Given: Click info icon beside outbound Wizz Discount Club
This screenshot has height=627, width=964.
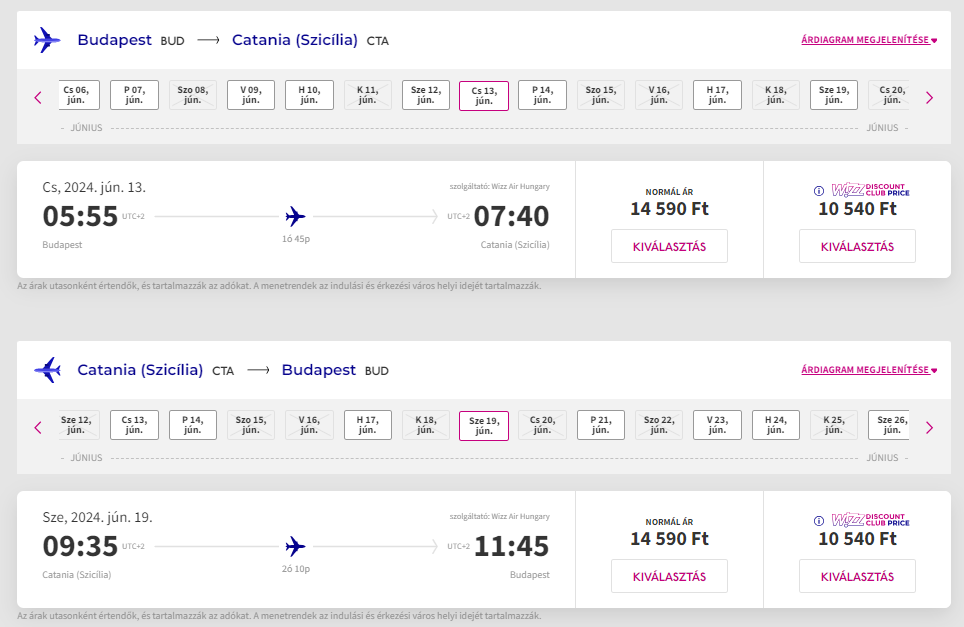Looking at the screenshot, I should 818,190.
